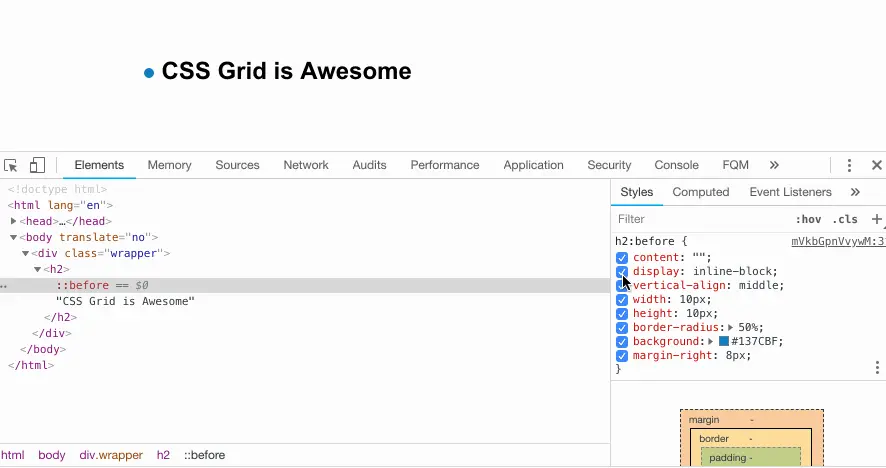
Task: Select ::before in the breadcrumb bar
Action: pos(204,455)
